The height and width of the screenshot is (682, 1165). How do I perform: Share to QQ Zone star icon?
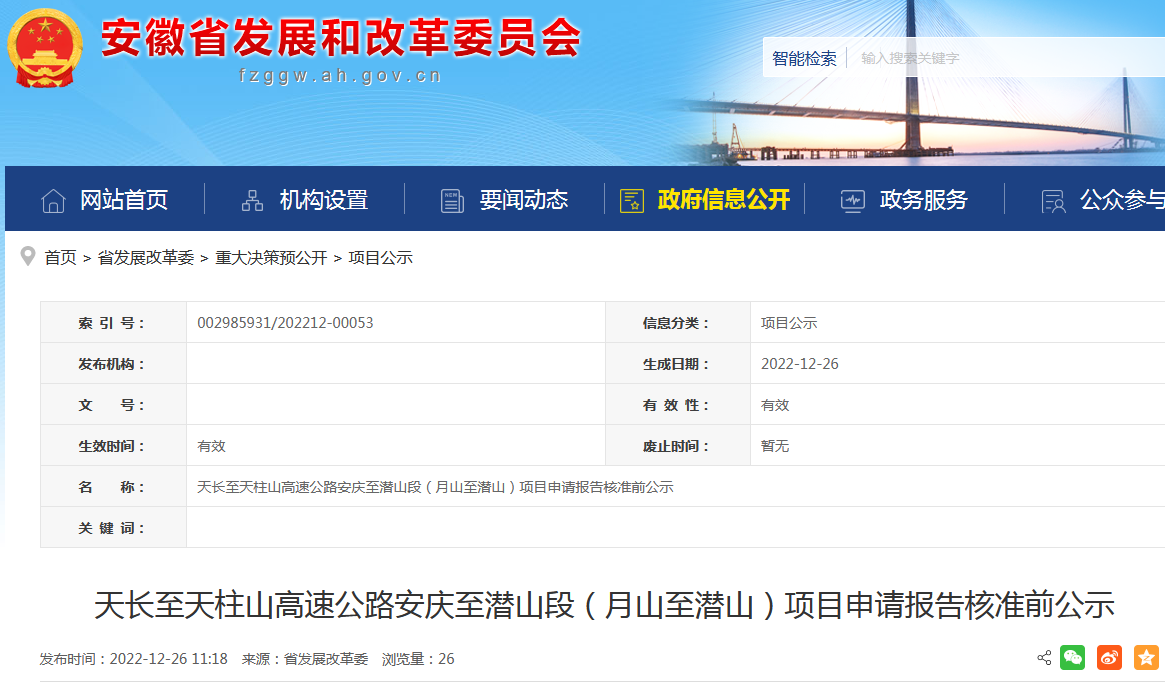pyautogui.click(x=1146, y=657)
